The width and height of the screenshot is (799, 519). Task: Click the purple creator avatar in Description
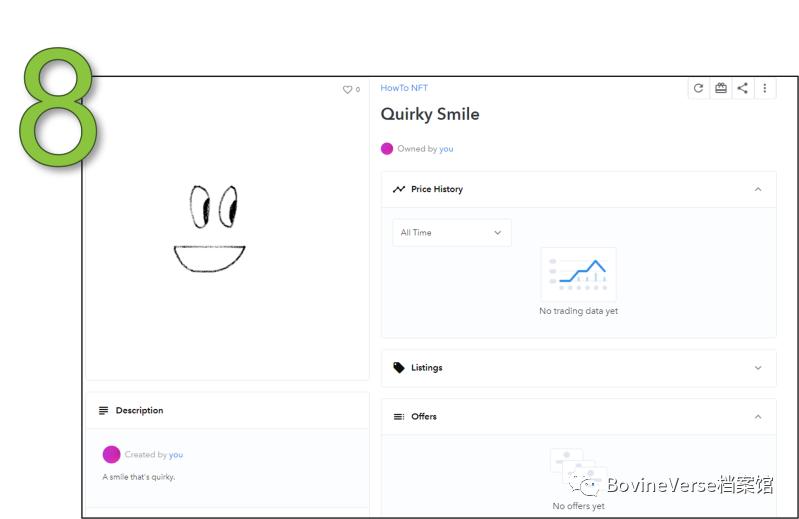tap(111, 455)
